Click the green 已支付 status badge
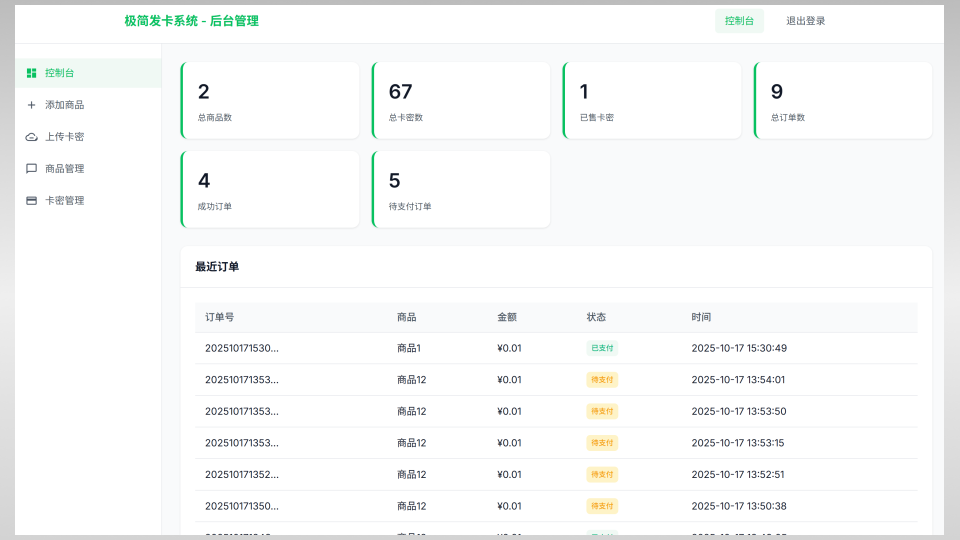This screenshot has width=960, height=540. (602, 348)
